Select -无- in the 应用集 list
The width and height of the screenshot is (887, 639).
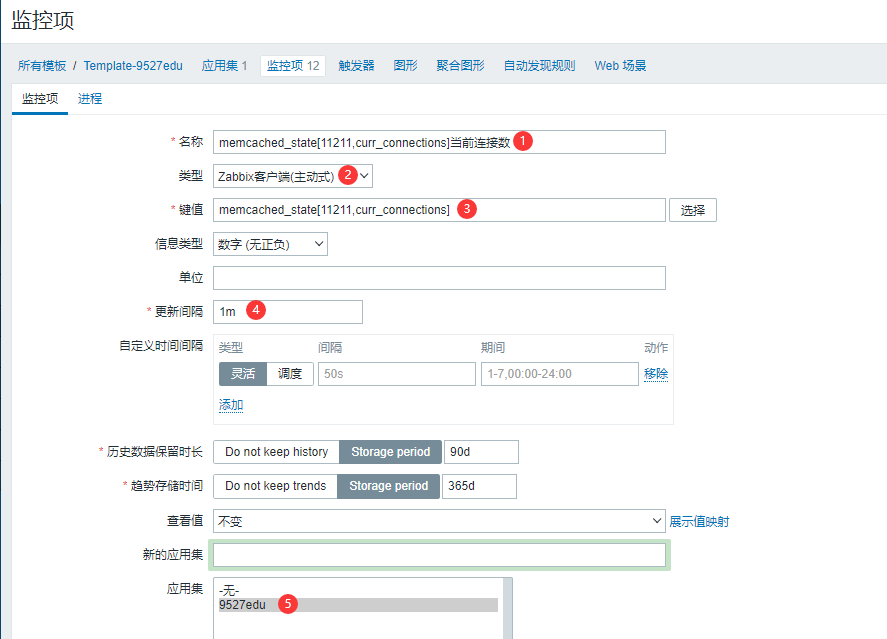point(358,591)
